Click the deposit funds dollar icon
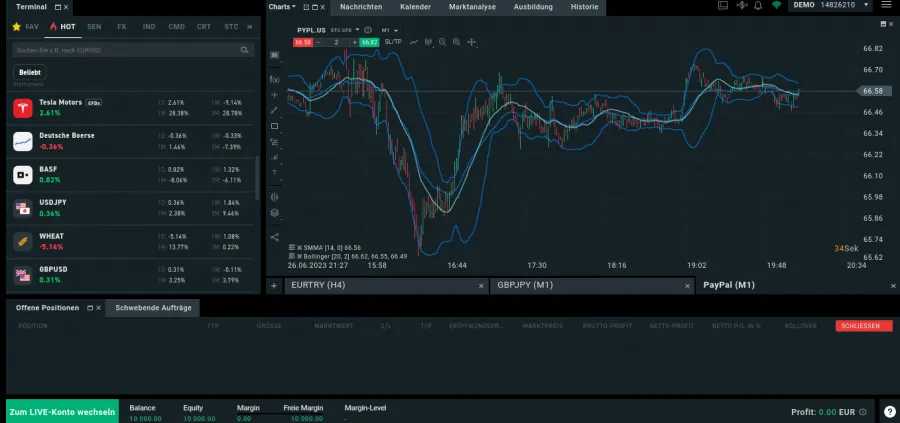 point(742,6)
